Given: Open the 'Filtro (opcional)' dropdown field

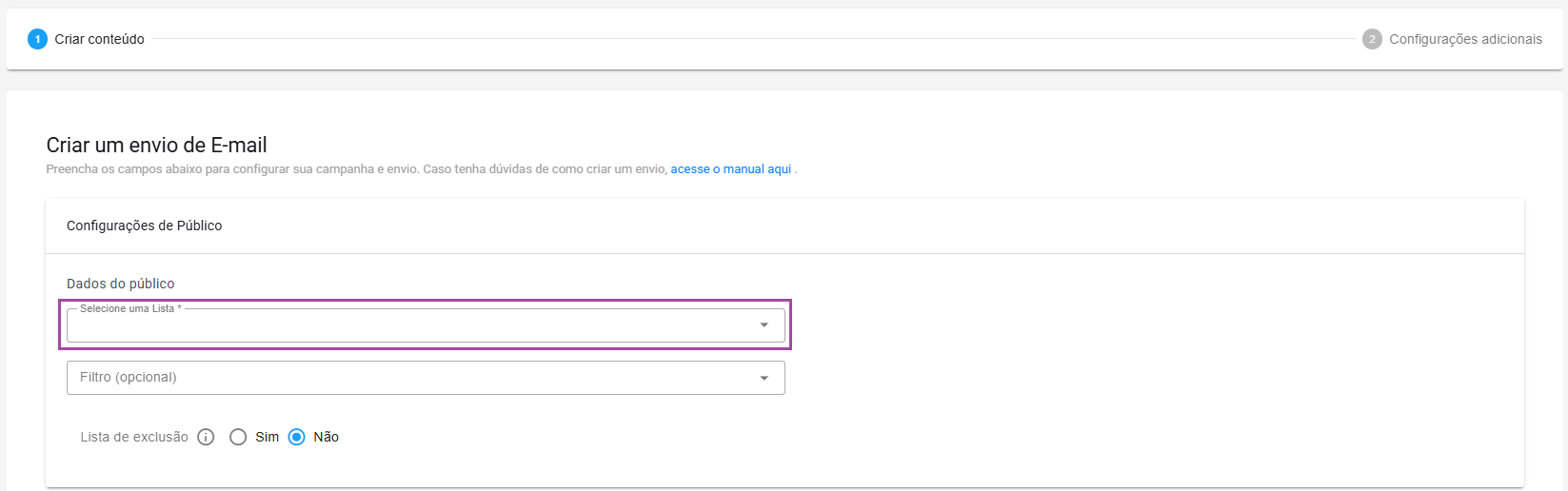Looking at the screenshot, I should click(x=409, y=378).
